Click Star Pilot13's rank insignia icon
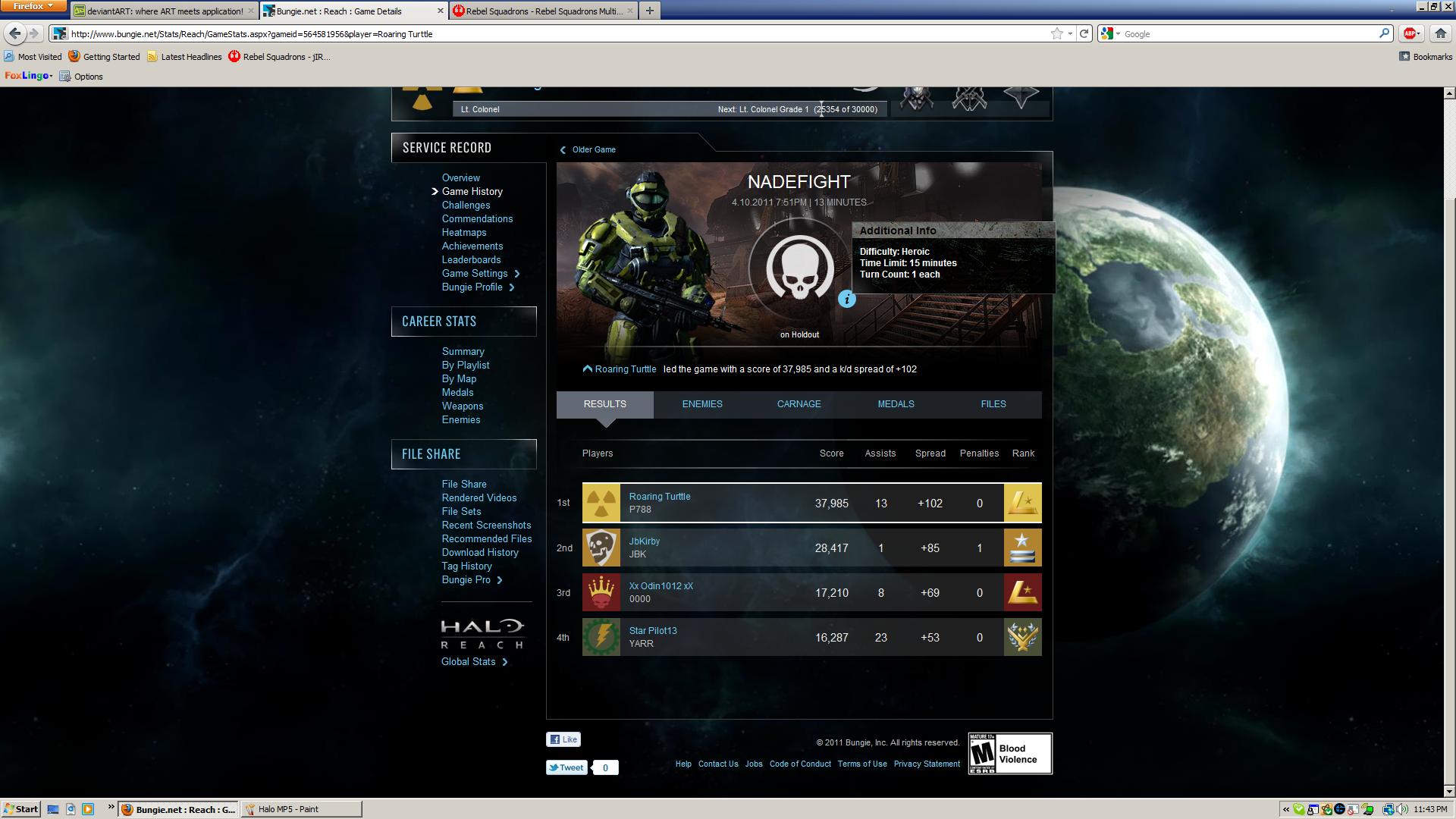Screen dimensions: 1456x819 [1022, 637]
